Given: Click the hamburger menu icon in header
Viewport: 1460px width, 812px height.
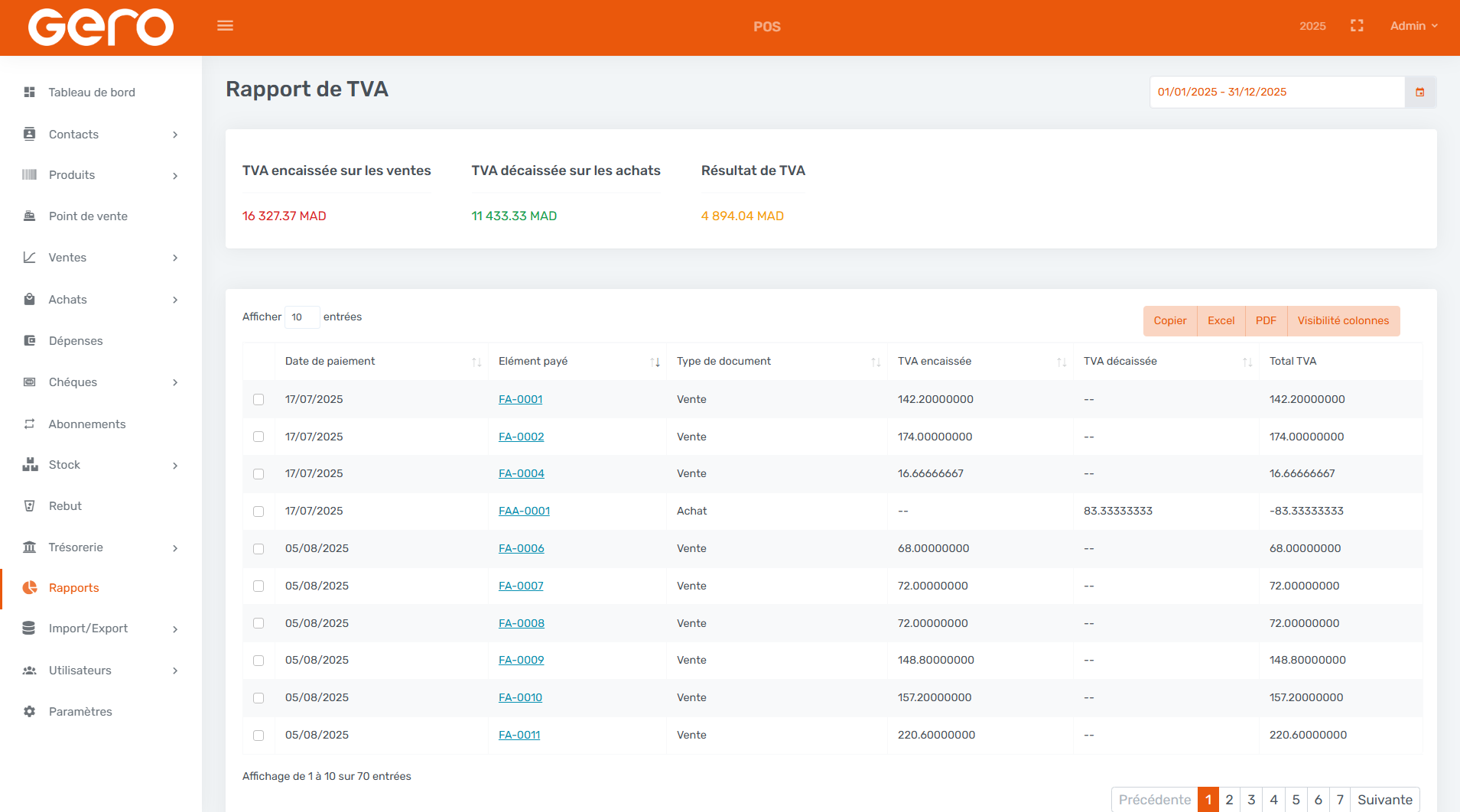Looking at the screenshot, I should pyautogui.click(x=225, y=26).
